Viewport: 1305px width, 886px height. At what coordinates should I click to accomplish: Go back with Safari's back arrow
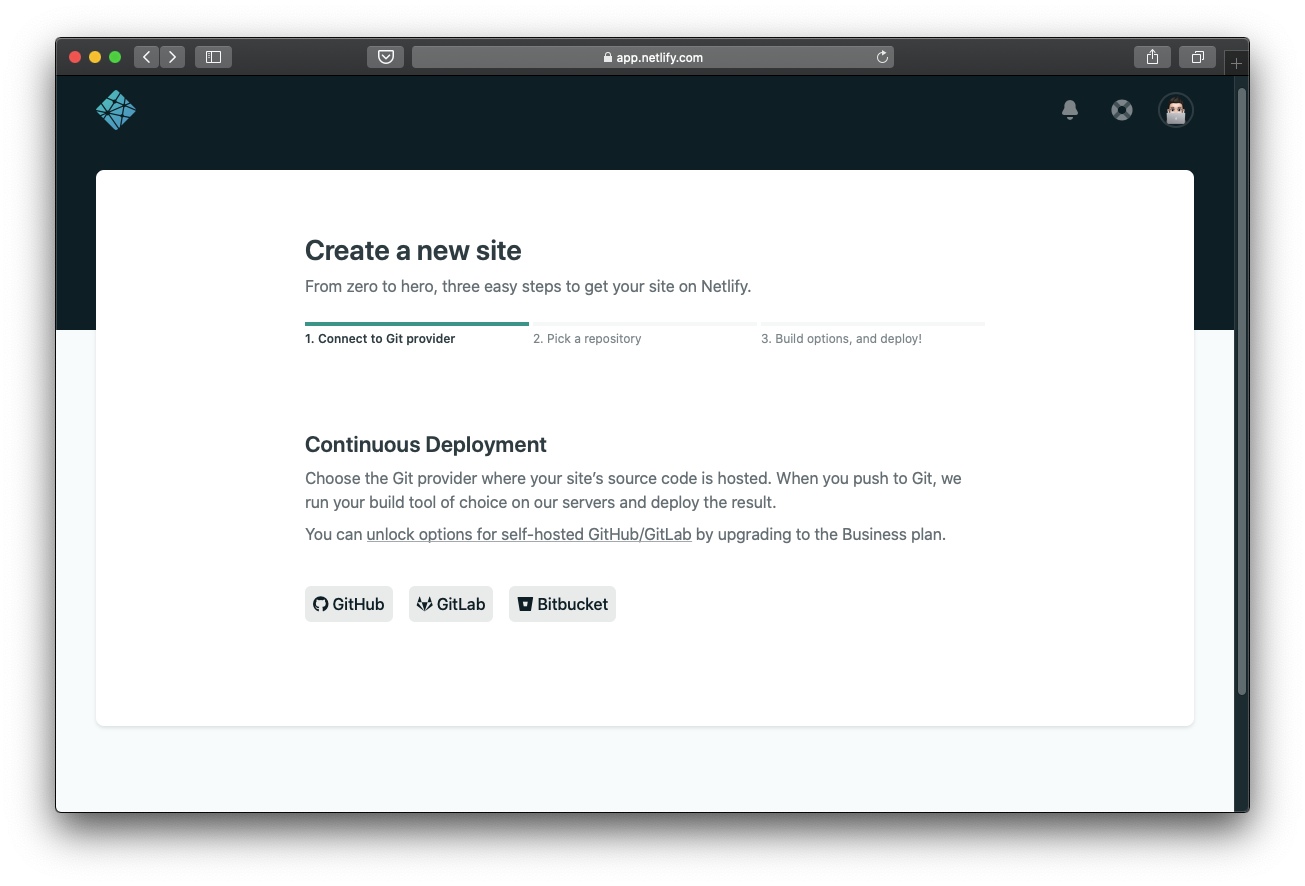[x=147, y=57]
